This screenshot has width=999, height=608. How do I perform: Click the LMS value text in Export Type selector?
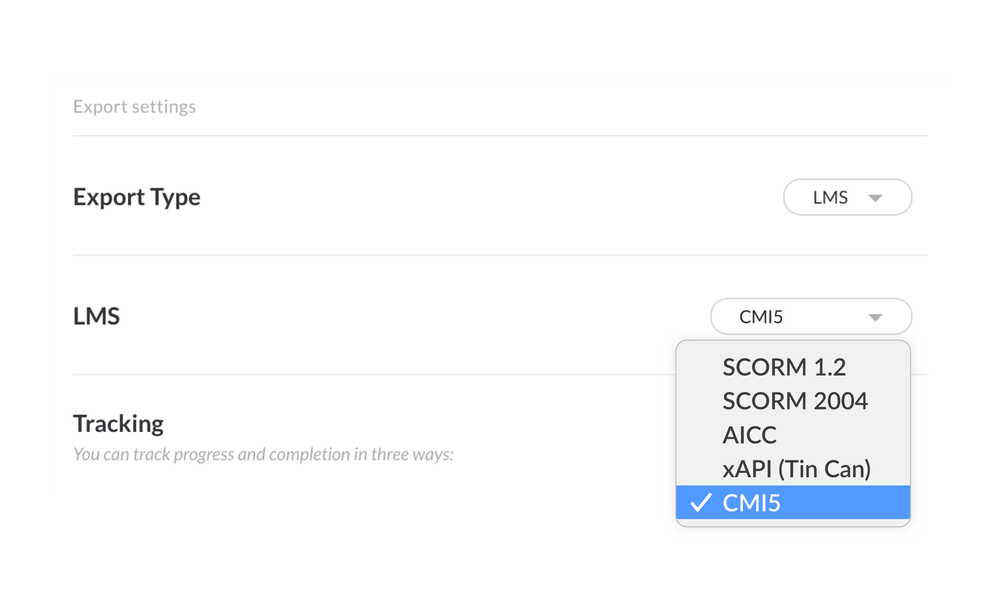pyautogui.click(x=830, y=198)
